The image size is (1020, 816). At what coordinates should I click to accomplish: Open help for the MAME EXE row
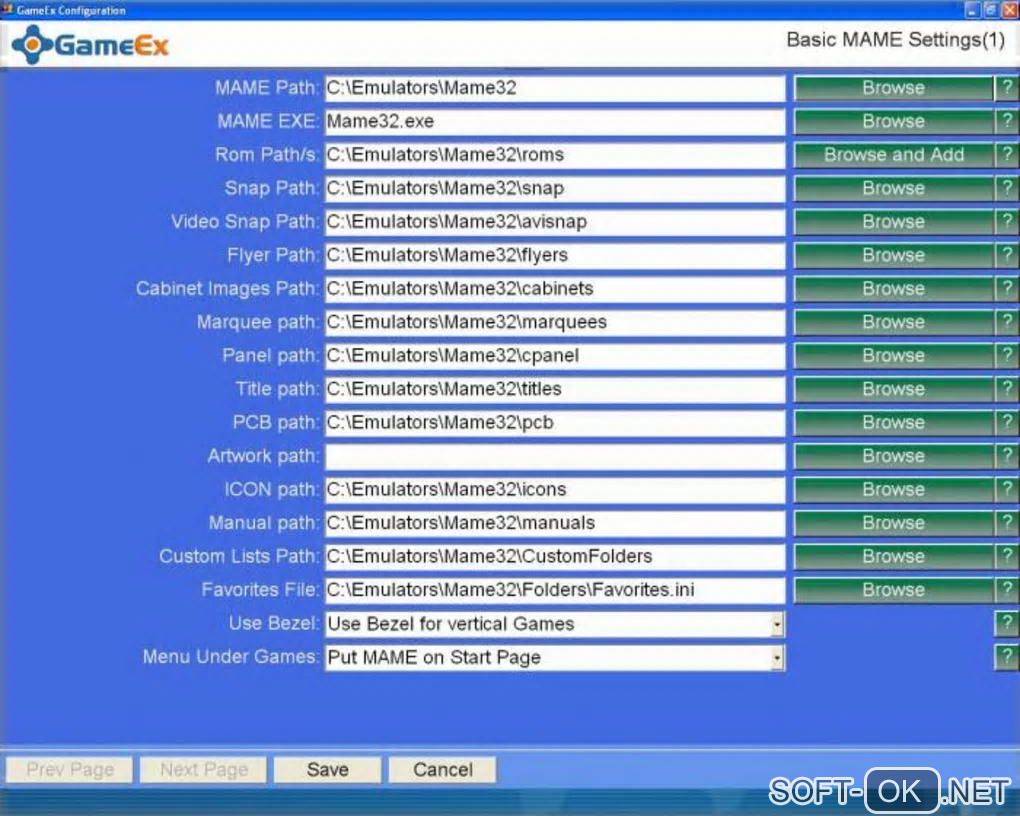(1007, 121)
